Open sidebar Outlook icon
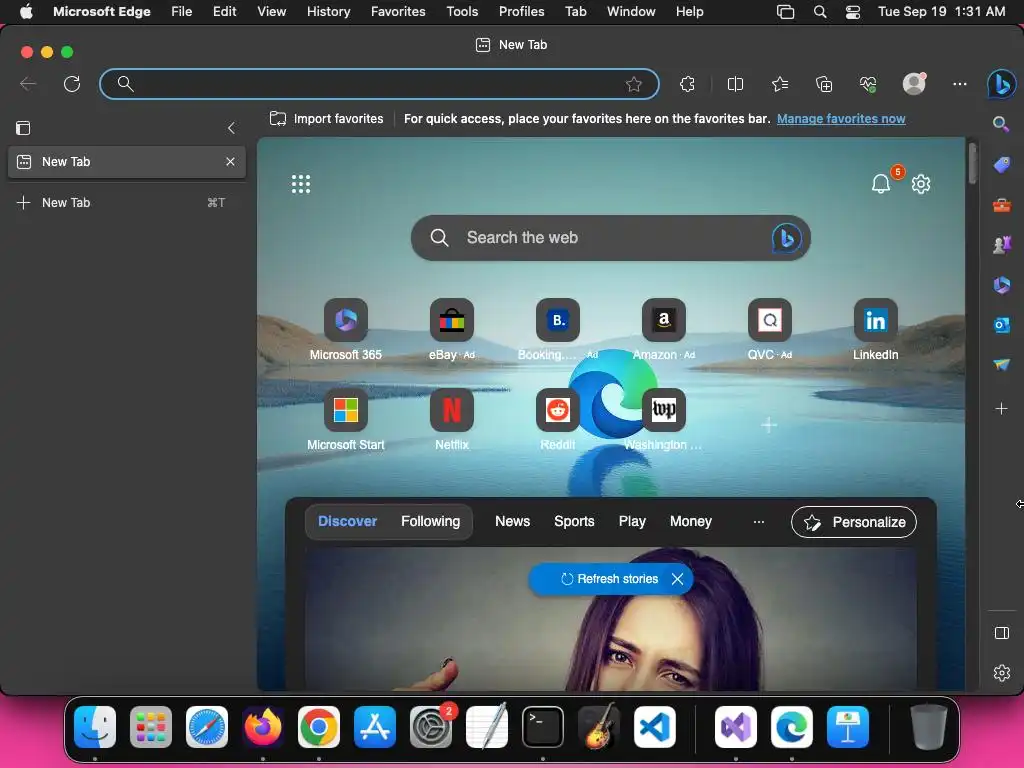This screenshot has height=768, width=1024. coord(1002,325)
